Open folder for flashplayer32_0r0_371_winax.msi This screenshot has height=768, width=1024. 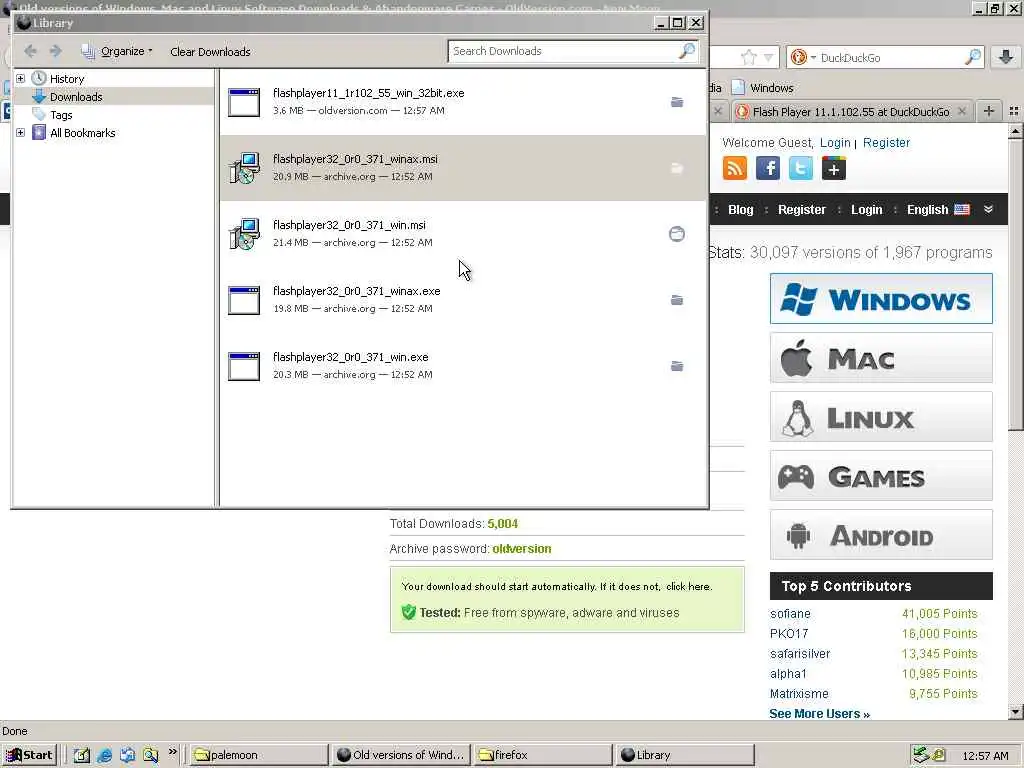[677, 168]
